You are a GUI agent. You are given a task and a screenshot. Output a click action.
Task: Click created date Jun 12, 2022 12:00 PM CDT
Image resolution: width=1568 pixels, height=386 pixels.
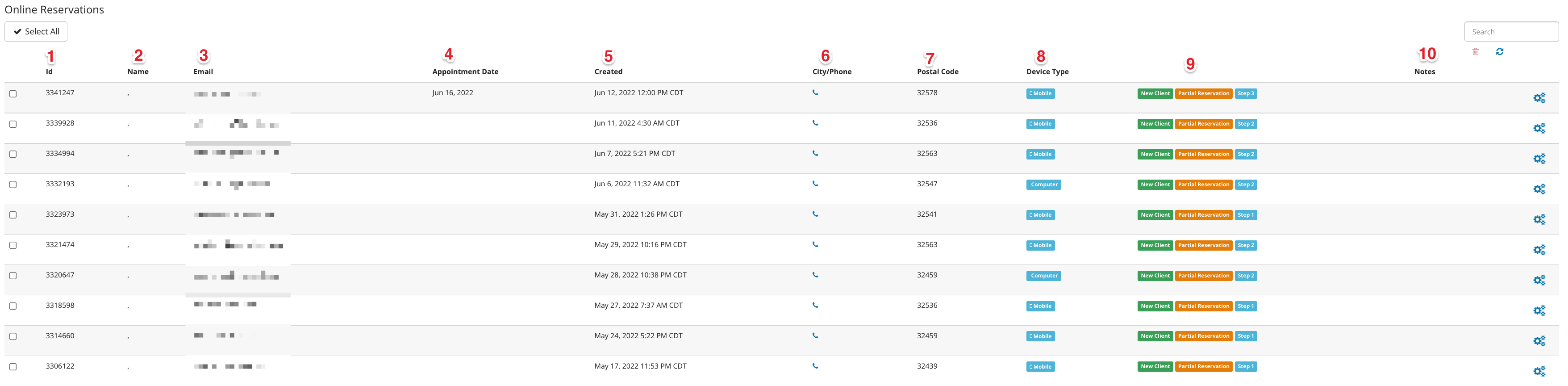(638, 92)
